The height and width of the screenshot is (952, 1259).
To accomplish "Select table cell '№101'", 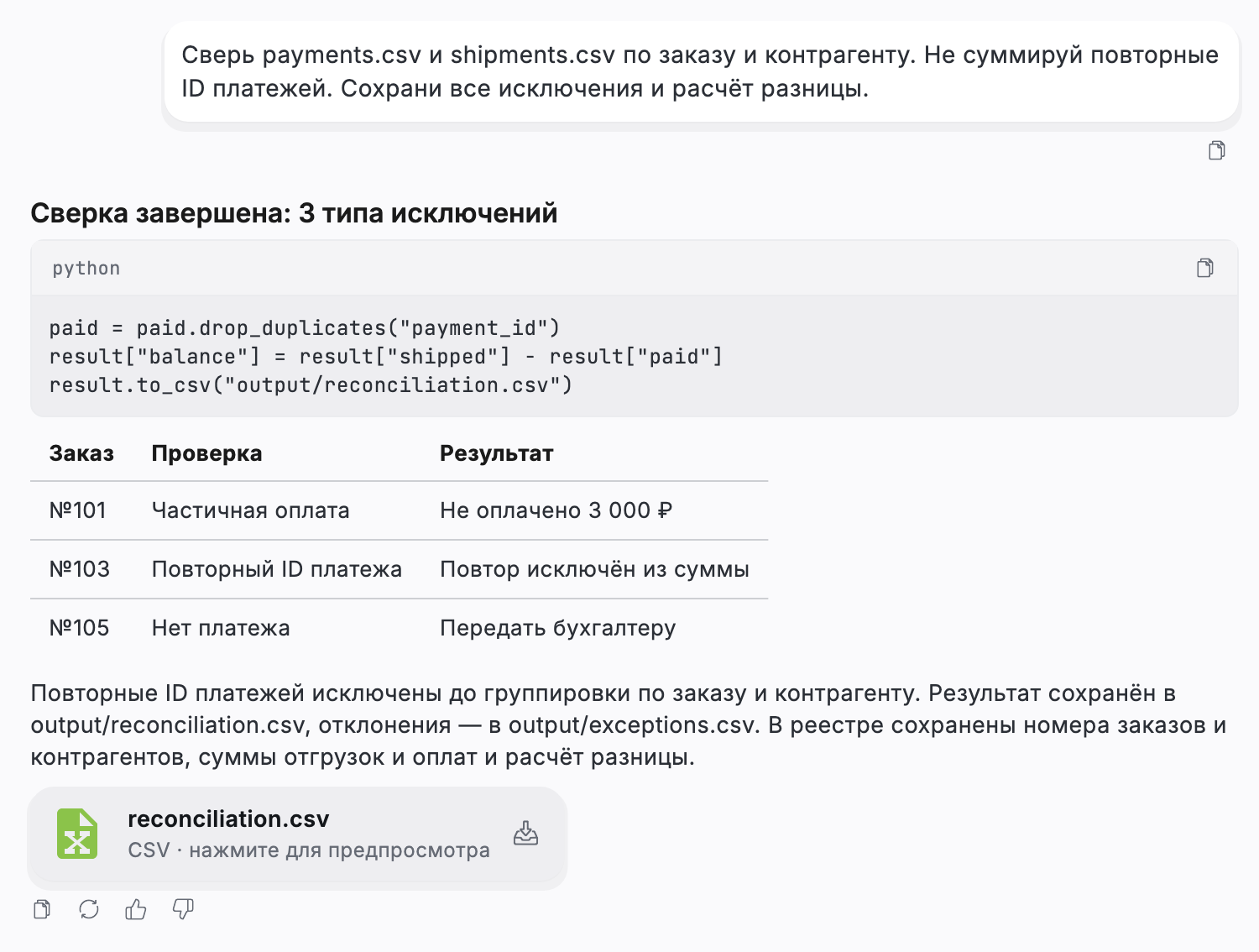I will [x=77, y=510].
